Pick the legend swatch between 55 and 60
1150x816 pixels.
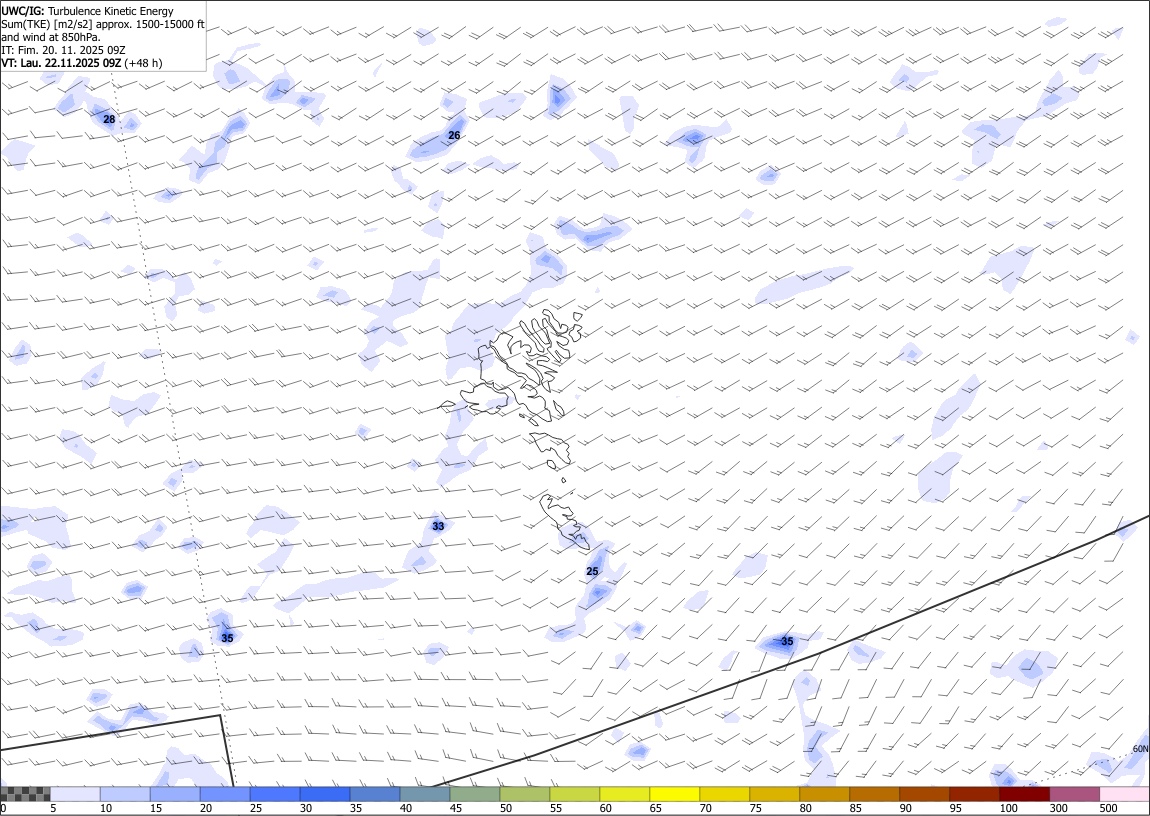(x=574, y=794)
